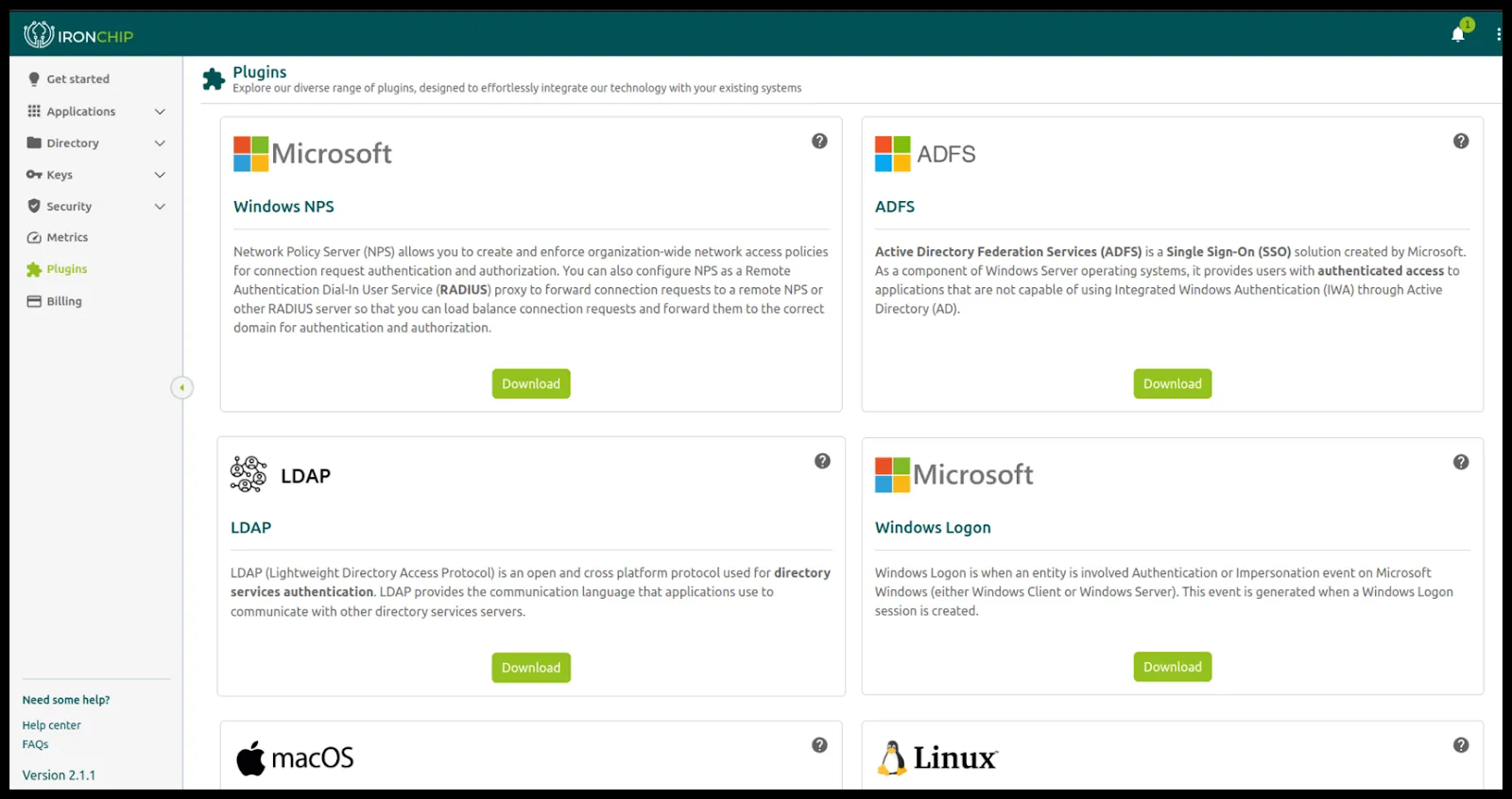
Task: Go to Get started page
Action: tap(78, 79)
